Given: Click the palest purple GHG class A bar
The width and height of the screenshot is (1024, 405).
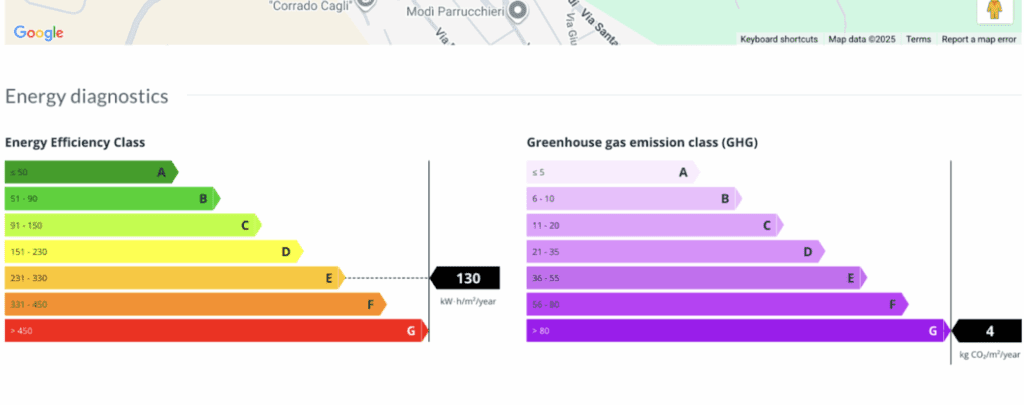Looking at the screenshot, I should coord(610,172).
